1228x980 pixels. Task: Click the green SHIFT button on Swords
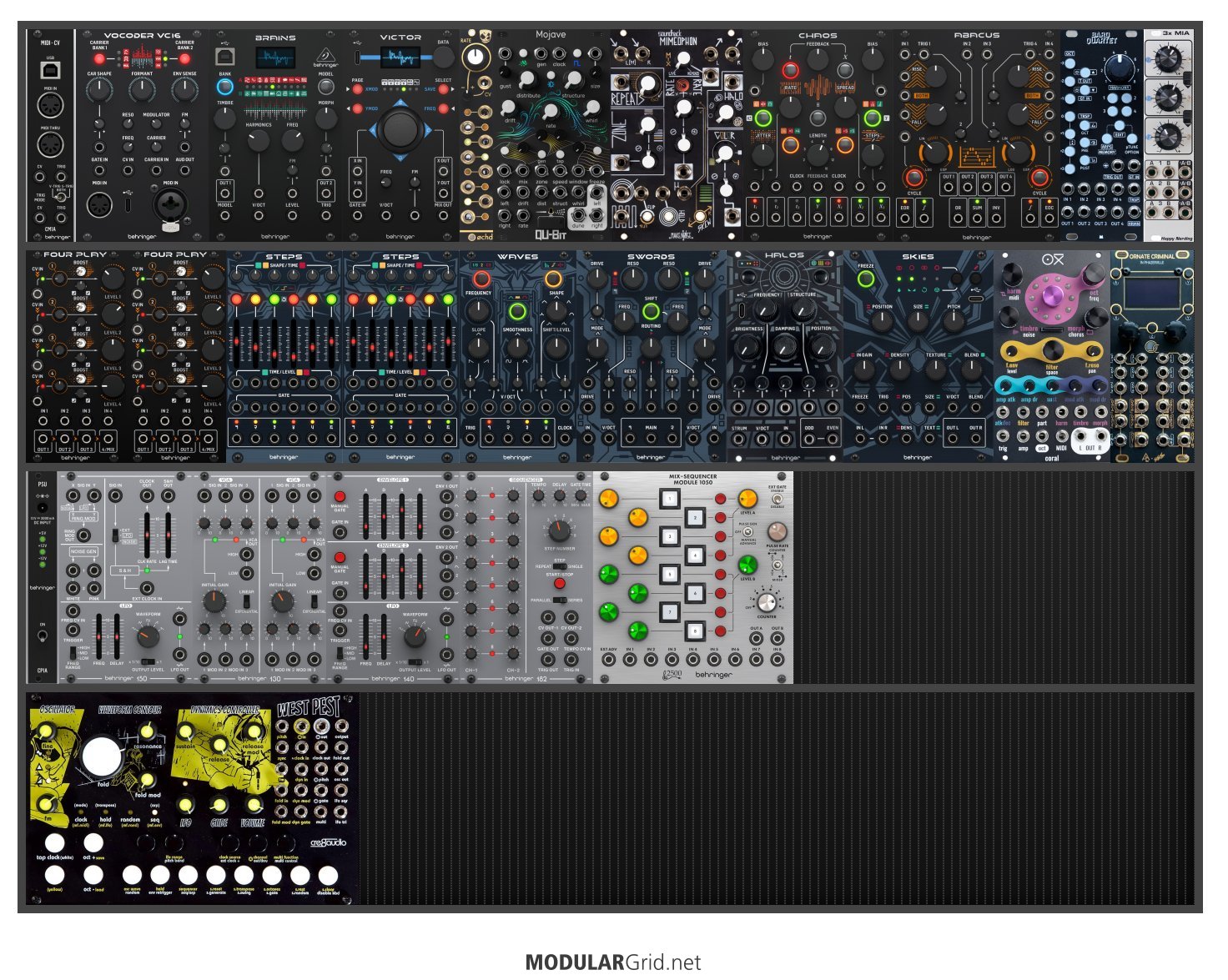[x=651, y=312]
